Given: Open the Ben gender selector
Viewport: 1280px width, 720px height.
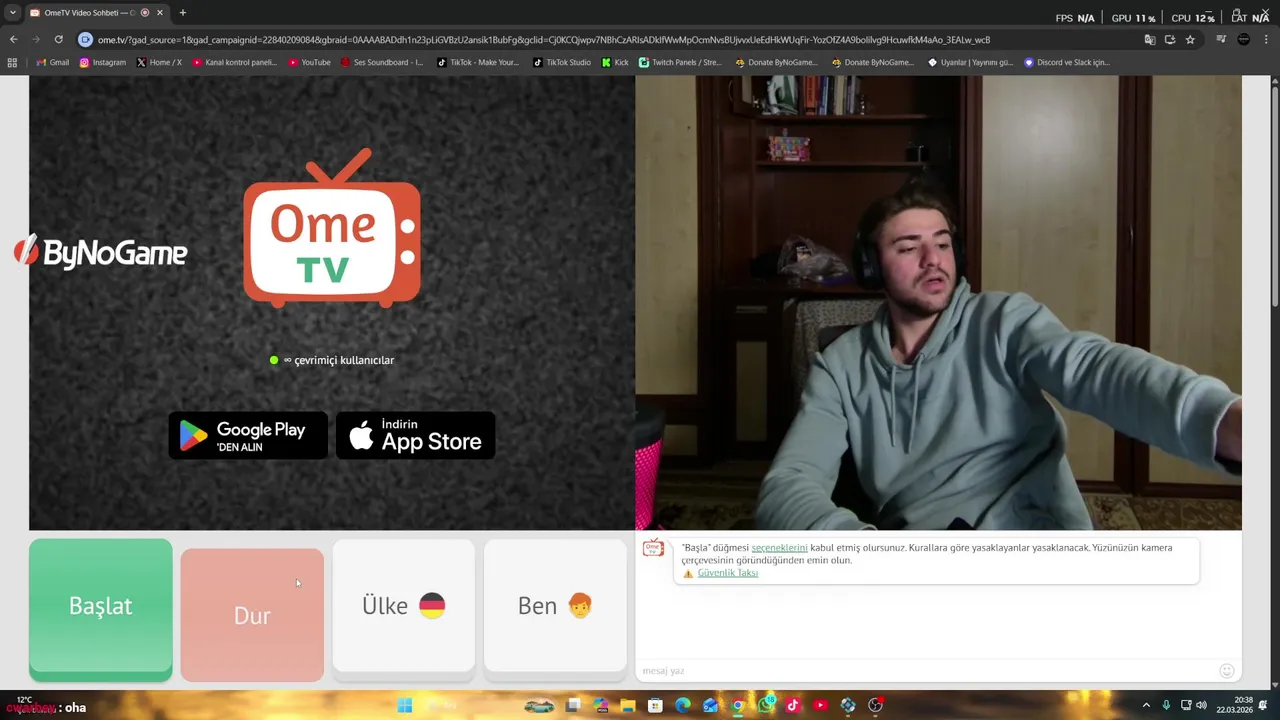Looking at the screenshot, I should [x=555, y=606].
